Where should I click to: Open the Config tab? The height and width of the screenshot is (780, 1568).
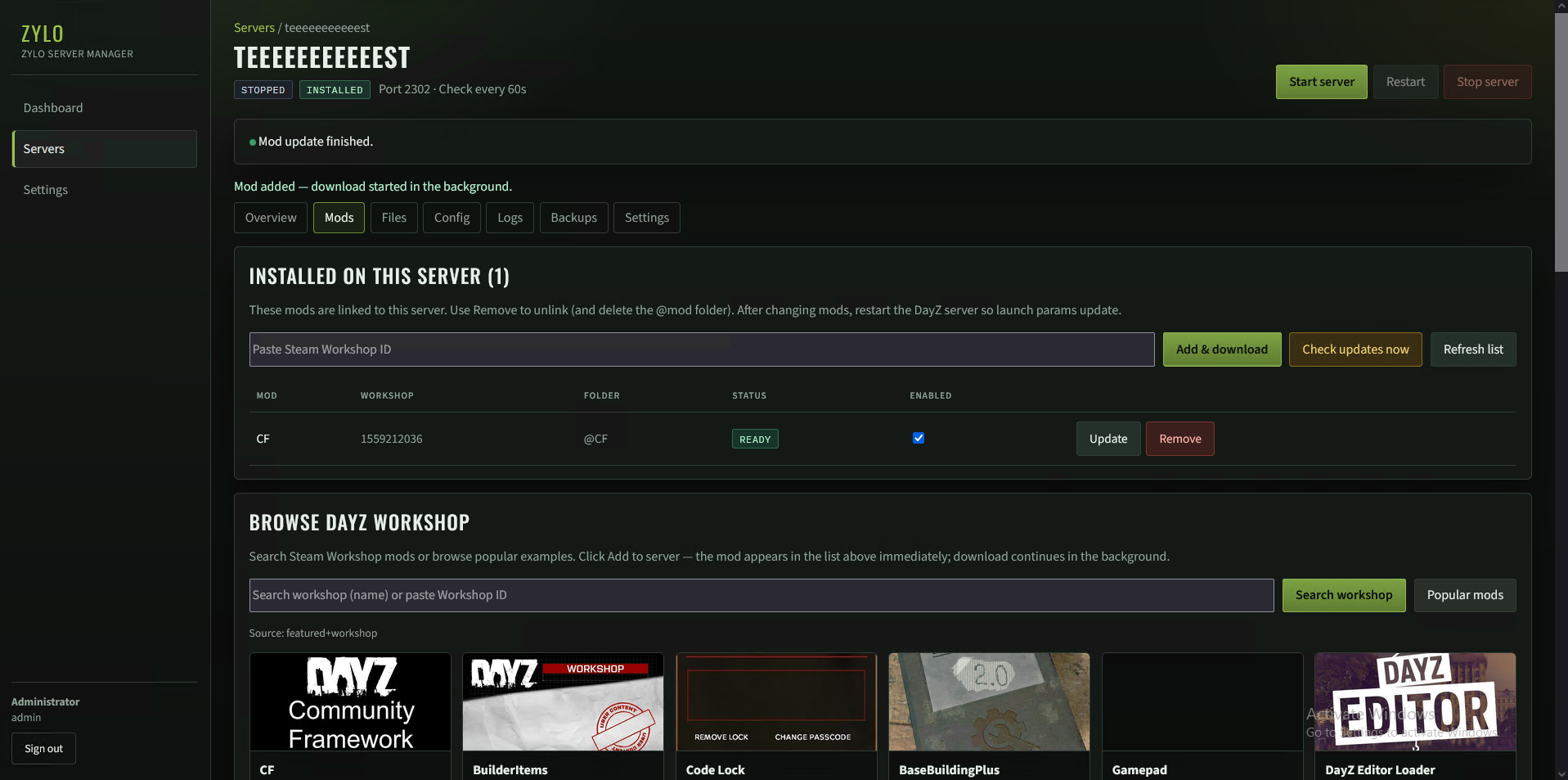452,218
